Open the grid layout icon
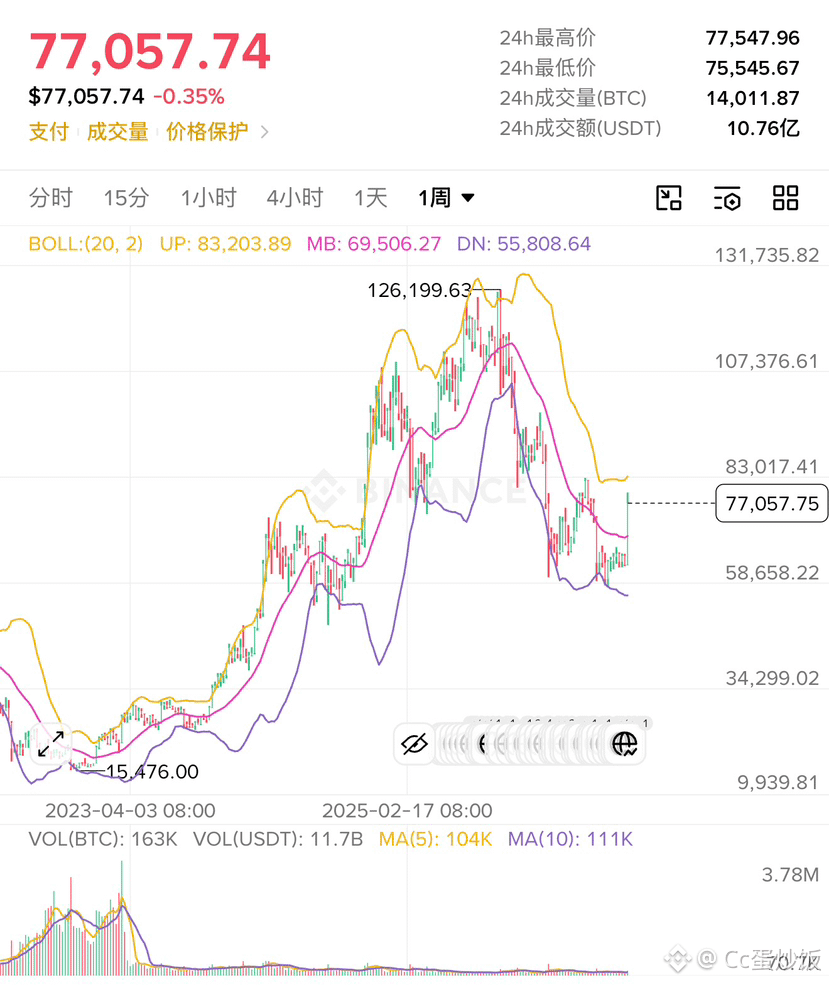The width and height of the screenshot is (829, 985). coord(785,198)
